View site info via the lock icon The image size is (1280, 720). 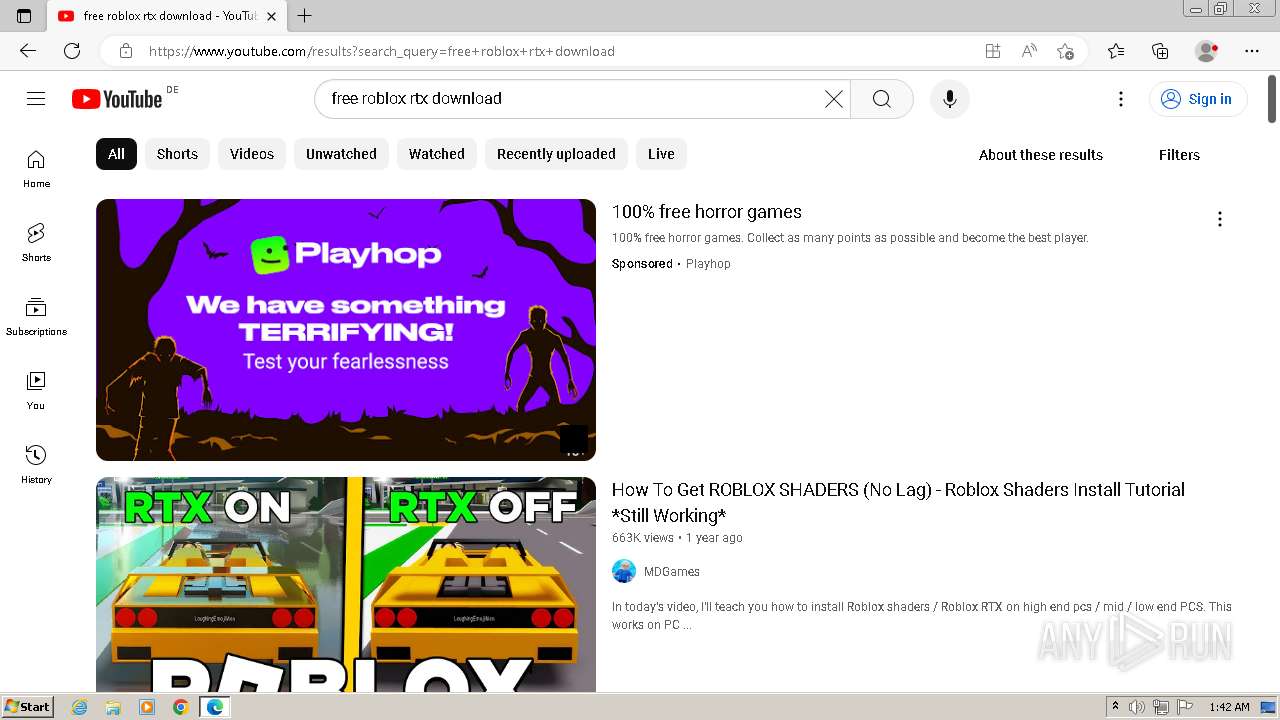(x=125, y=51)
